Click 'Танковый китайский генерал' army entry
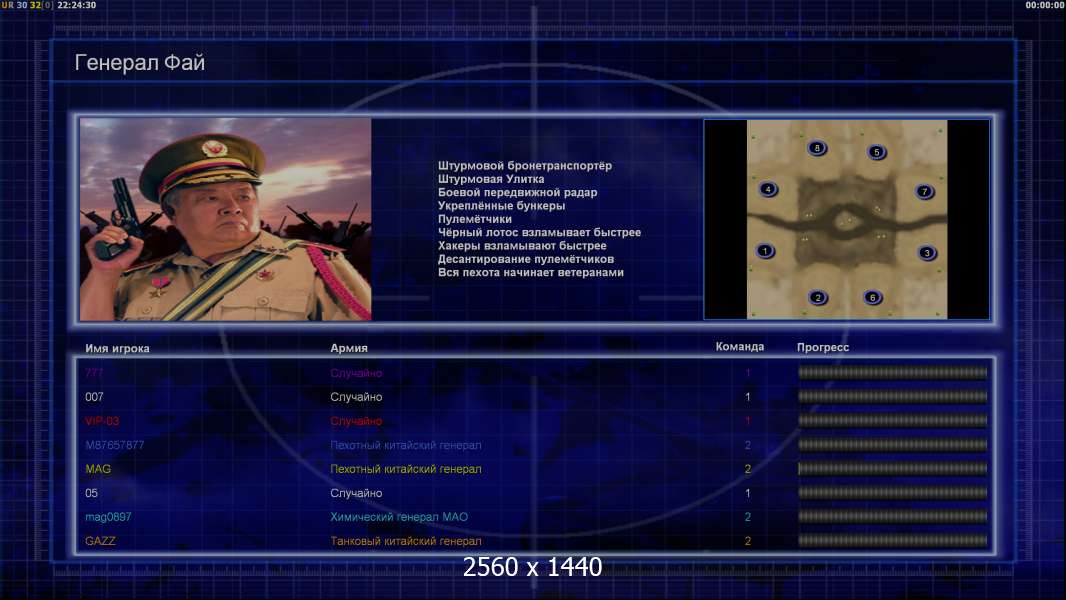This screenshot has width=1066, height=600. pos(406,542)
